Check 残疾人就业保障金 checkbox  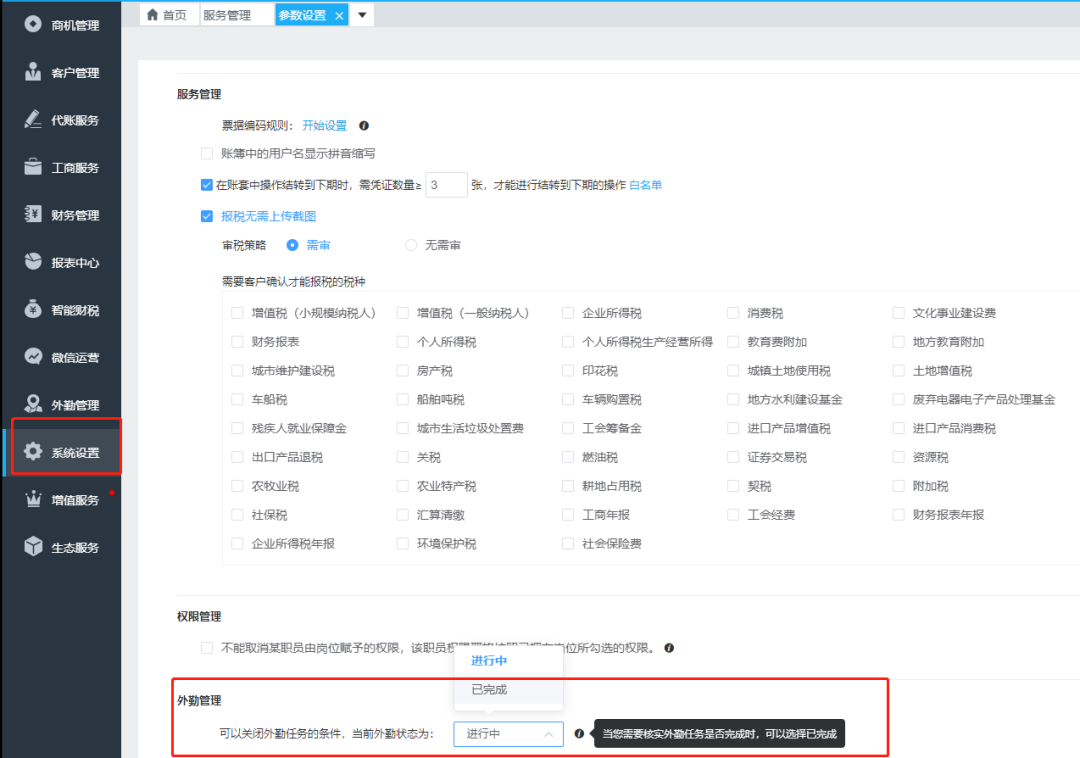[238, 428]
